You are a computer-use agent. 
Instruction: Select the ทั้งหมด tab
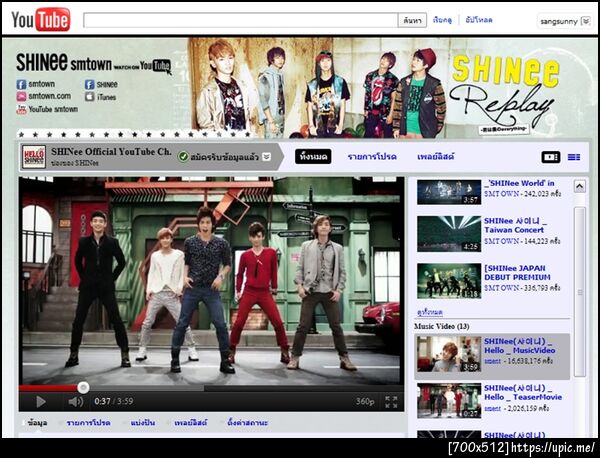(x=313, y=156)
